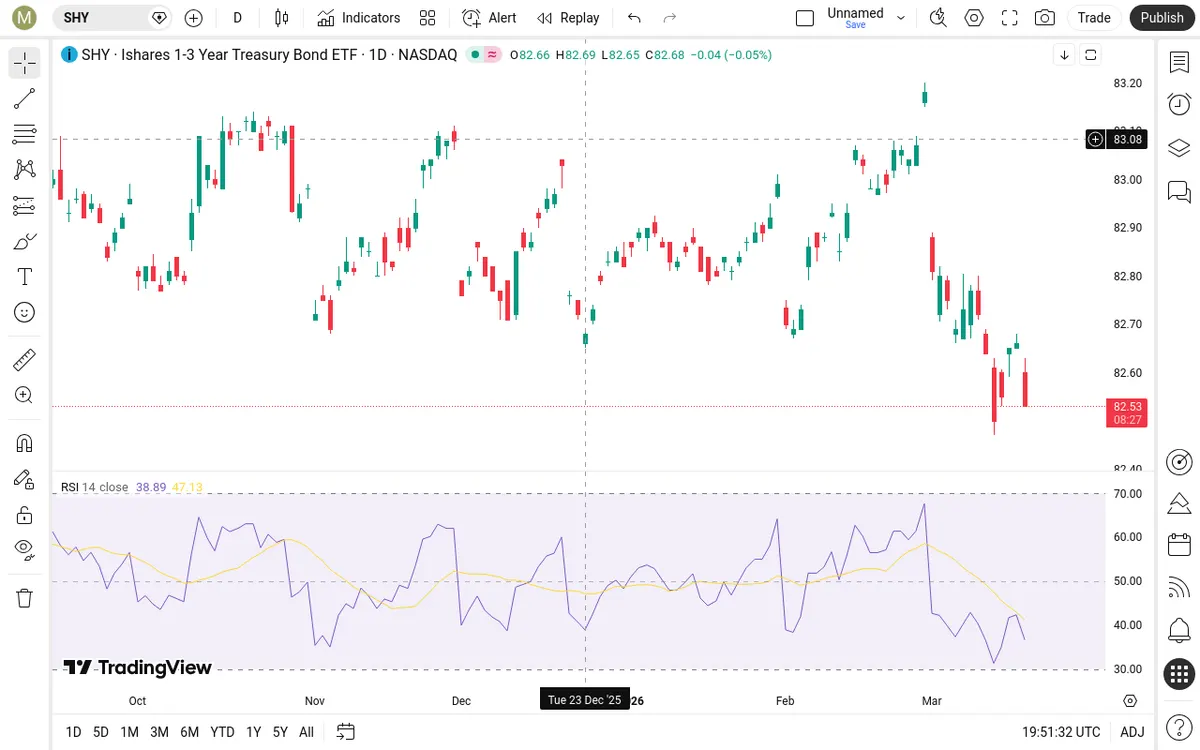This screenshot has height=750, width=1200.
Task: Open the go to date calendar
Action: [346, 732]
